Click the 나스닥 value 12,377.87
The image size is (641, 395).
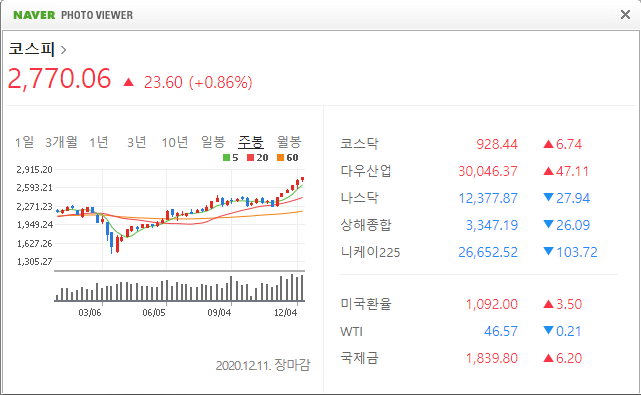coord(488,198)
